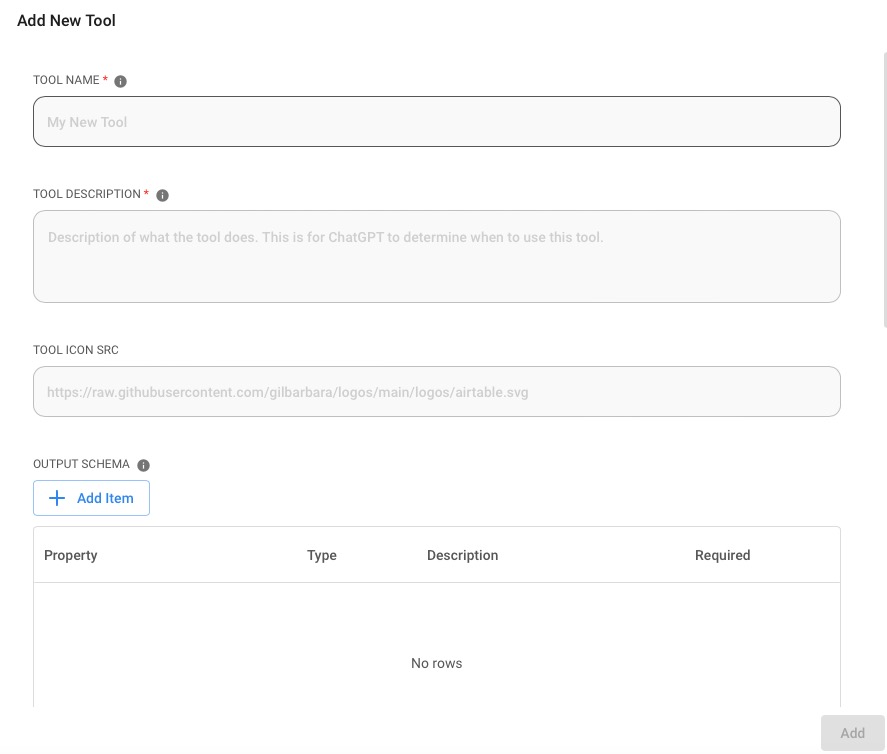This screenshot has width=887, height=754.
Task: Click the Property column header
Action: pyautogui.click(x=70, y=555)
